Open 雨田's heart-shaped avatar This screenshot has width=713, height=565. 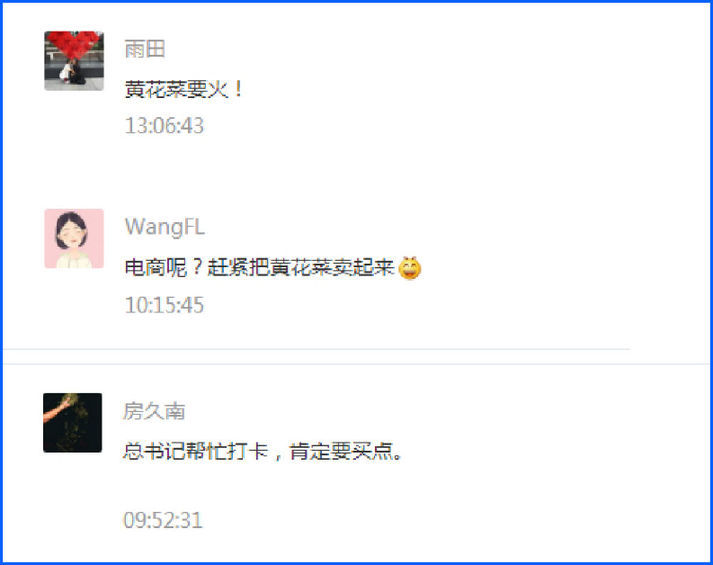tap(74, 61)
